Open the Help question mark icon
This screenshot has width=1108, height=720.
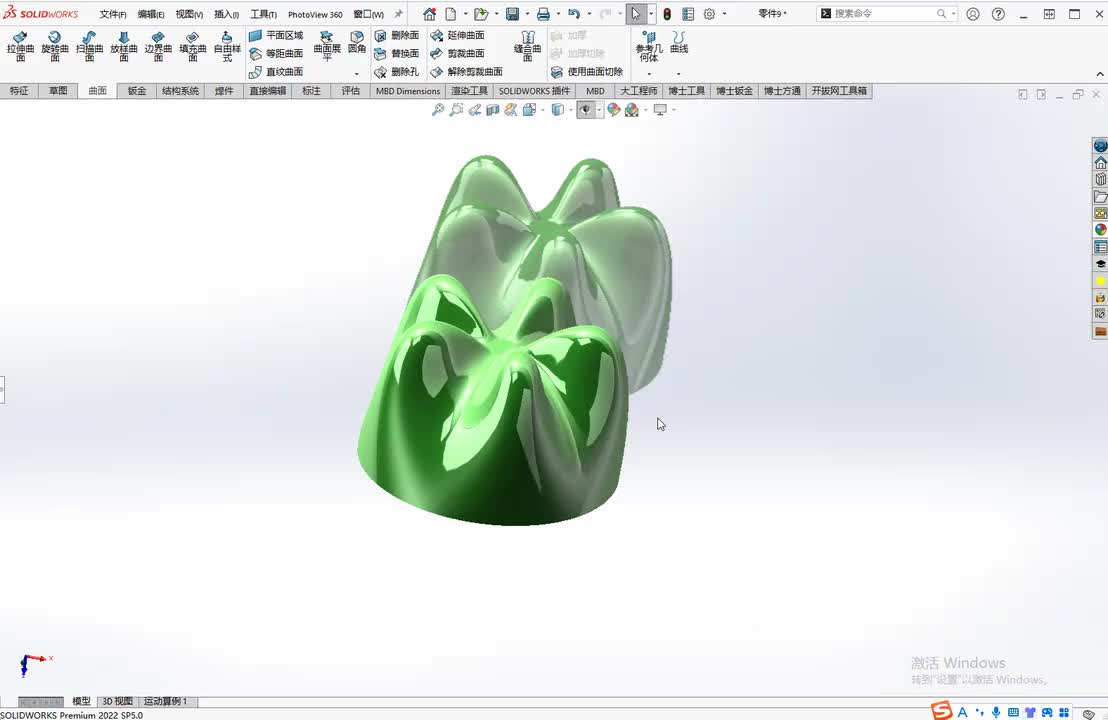coord(998,14)
